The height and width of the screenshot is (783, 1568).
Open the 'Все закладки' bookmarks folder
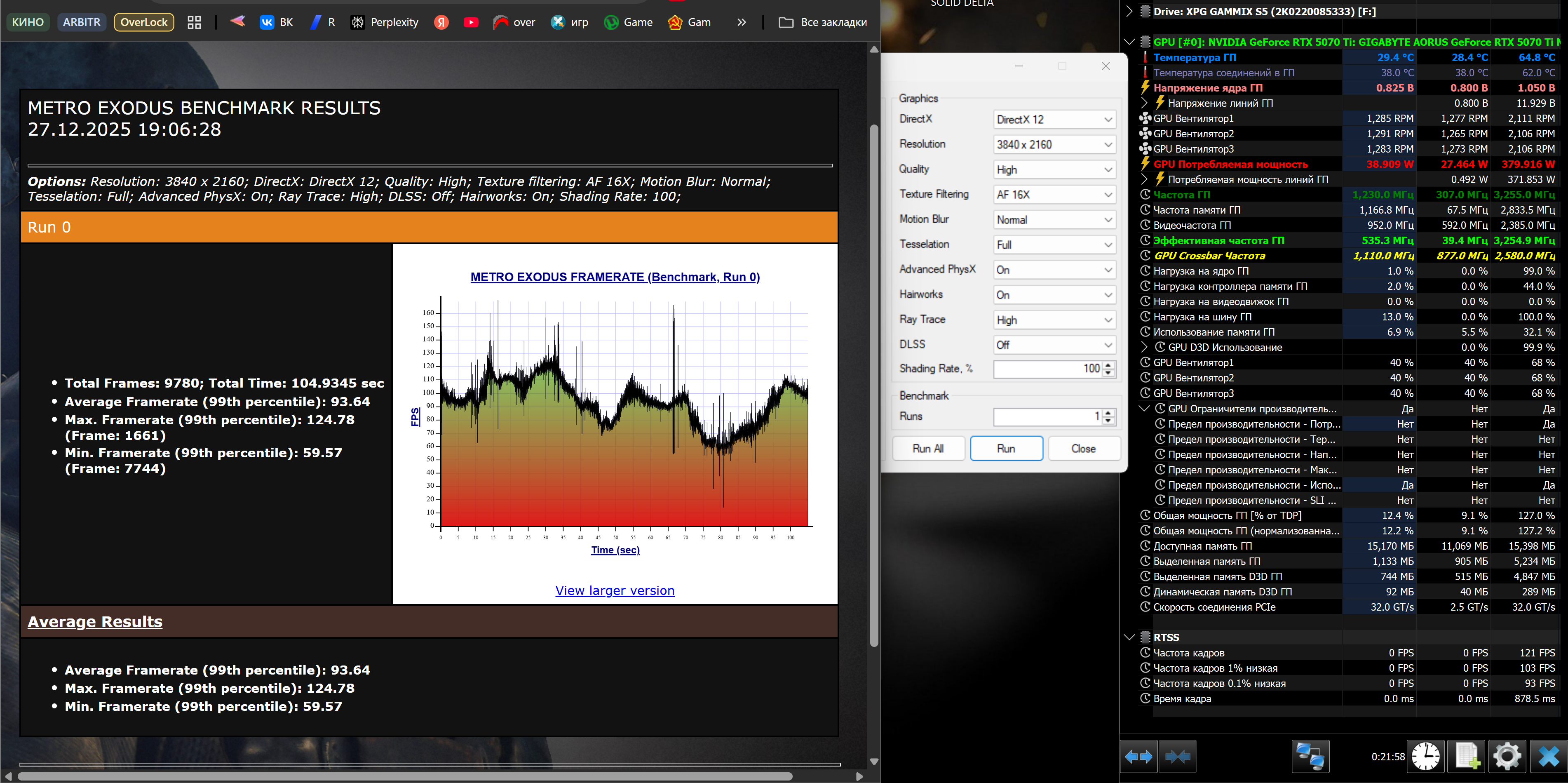click(823, 23)
